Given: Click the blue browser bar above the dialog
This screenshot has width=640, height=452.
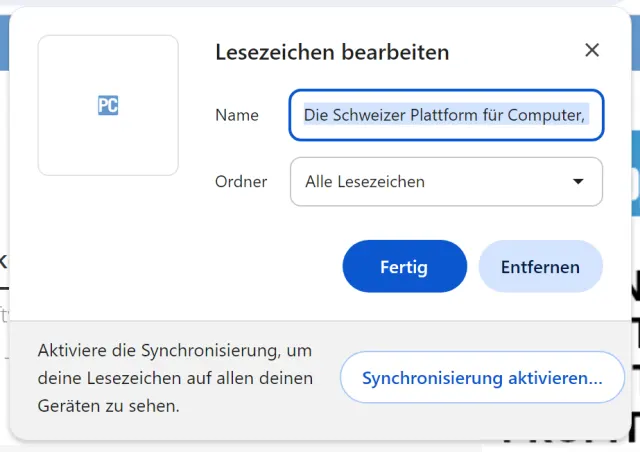Looking at the screenshot, I should point(4,40).
